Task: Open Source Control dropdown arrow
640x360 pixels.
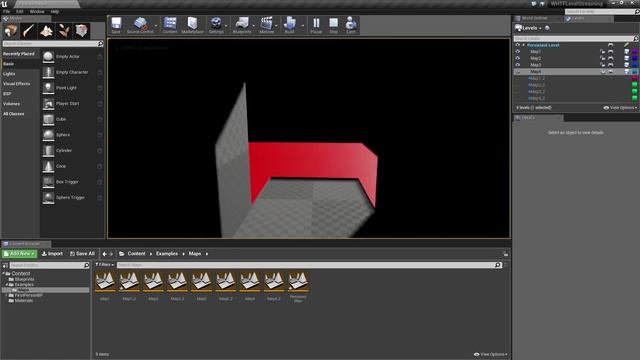Action: tap(156, 25)
